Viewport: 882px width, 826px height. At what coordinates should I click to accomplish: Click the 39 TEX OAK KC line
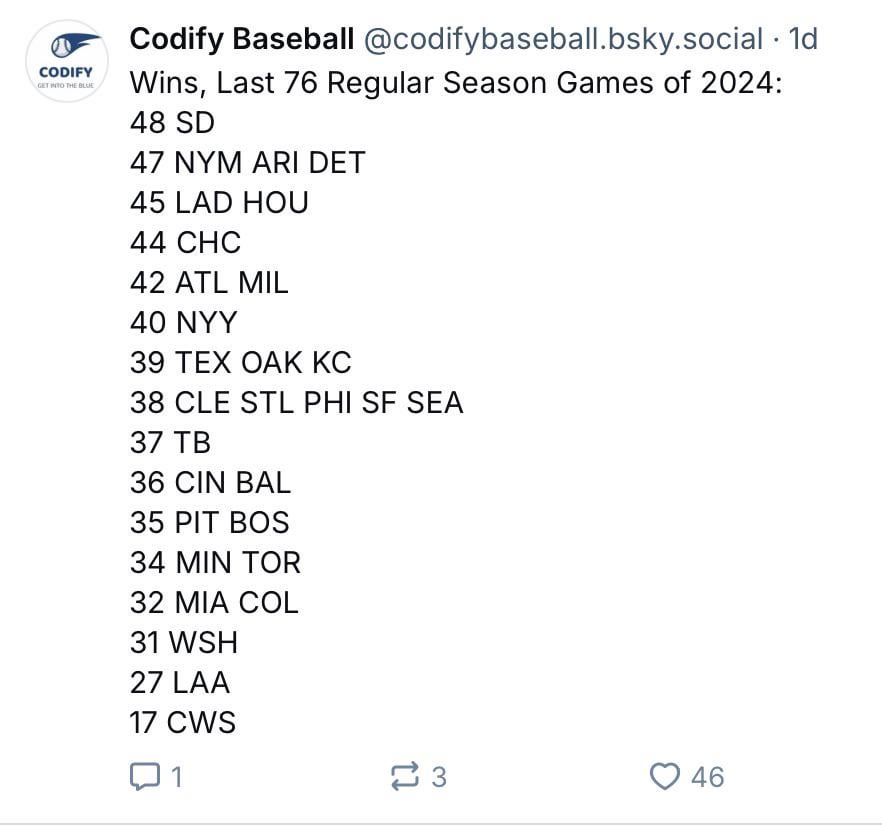click(240, 362)
